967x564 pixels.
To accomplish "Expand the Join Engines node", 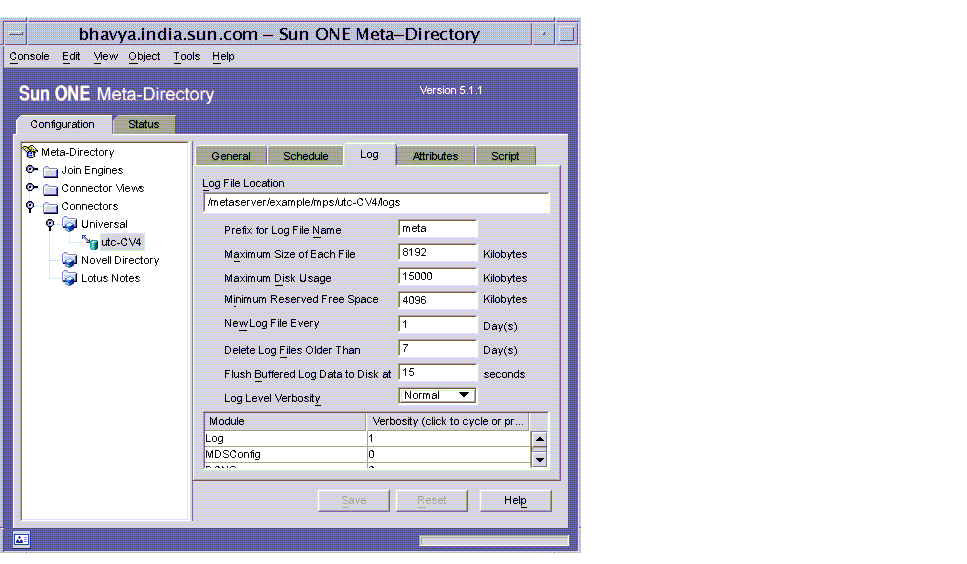I will click(31, 170).
